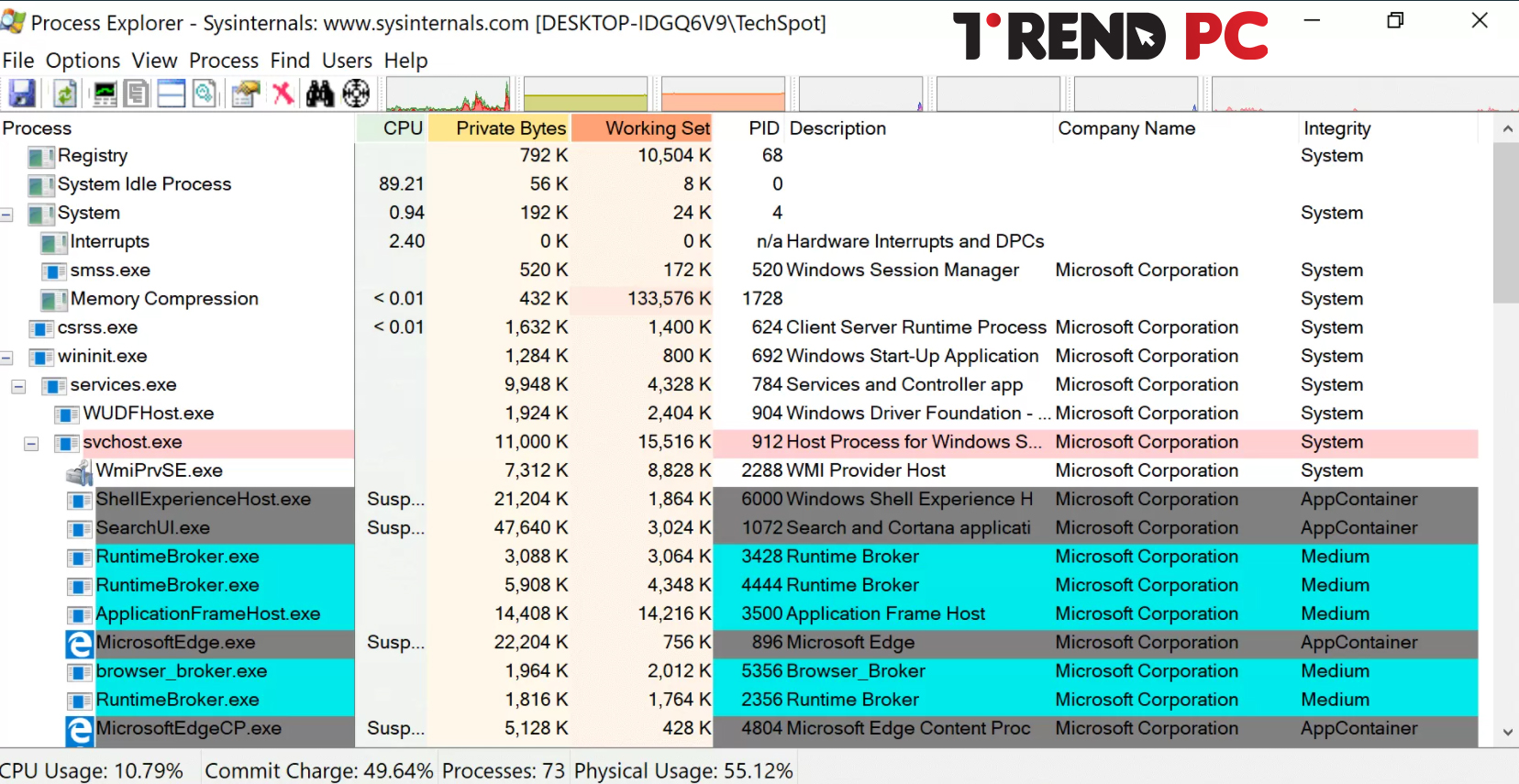
Task: Click the Find Window's Process target icon
Action: click(x=356, y=93)
